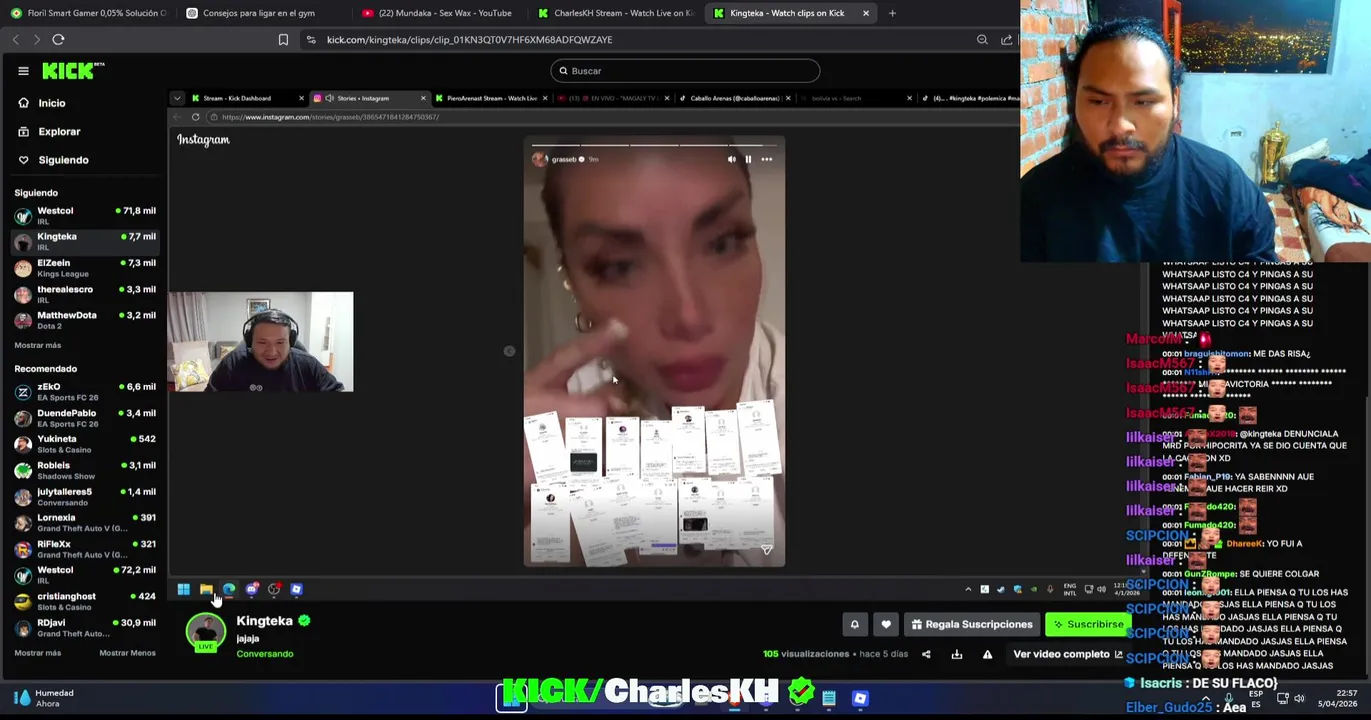This screenshot has height=720, width=1371.
Task: Report the clip with warning icon
Action: point(987,655)
